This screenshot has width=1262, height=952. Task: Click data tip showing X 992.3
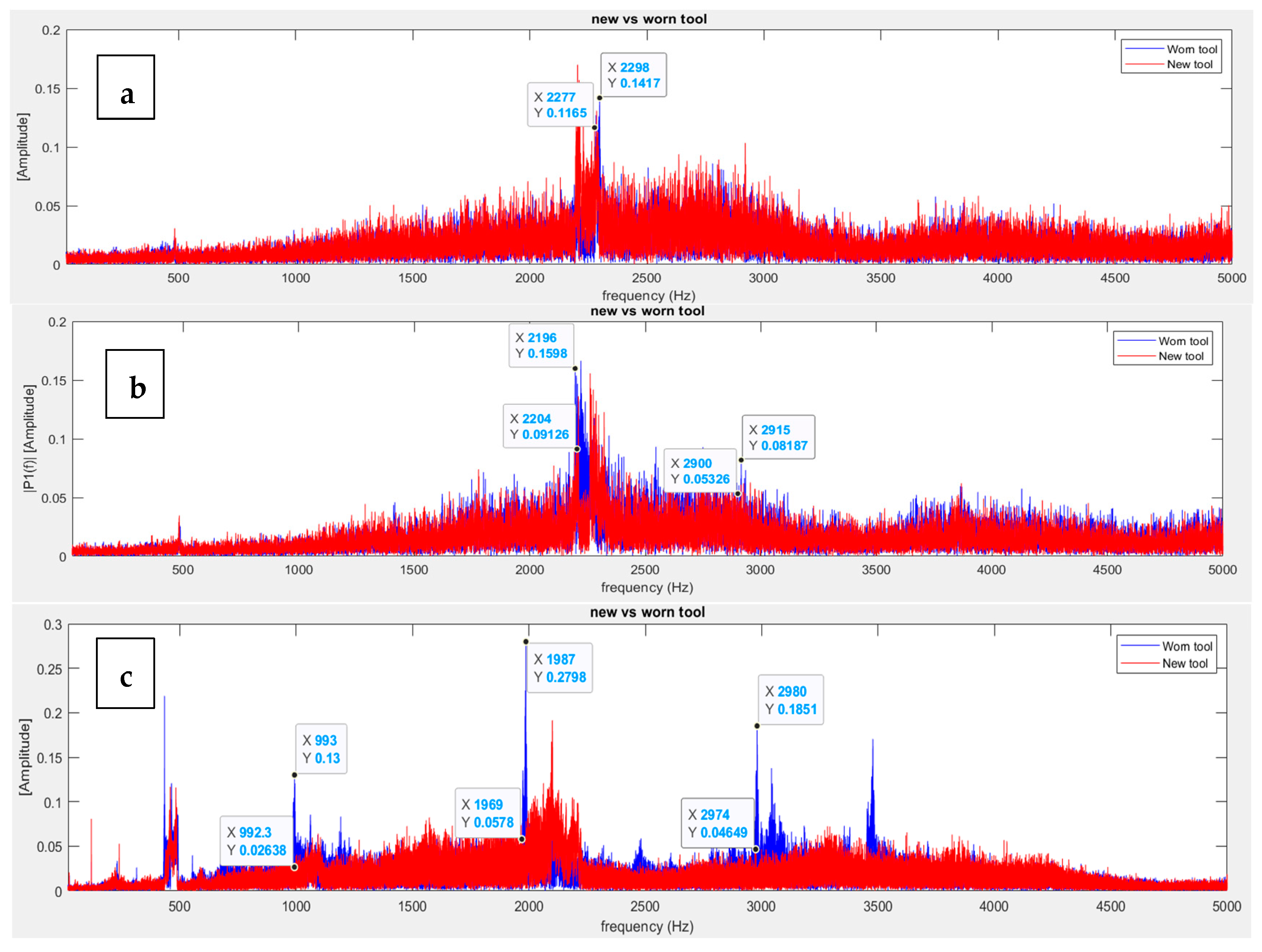click(x=256, y=841)
